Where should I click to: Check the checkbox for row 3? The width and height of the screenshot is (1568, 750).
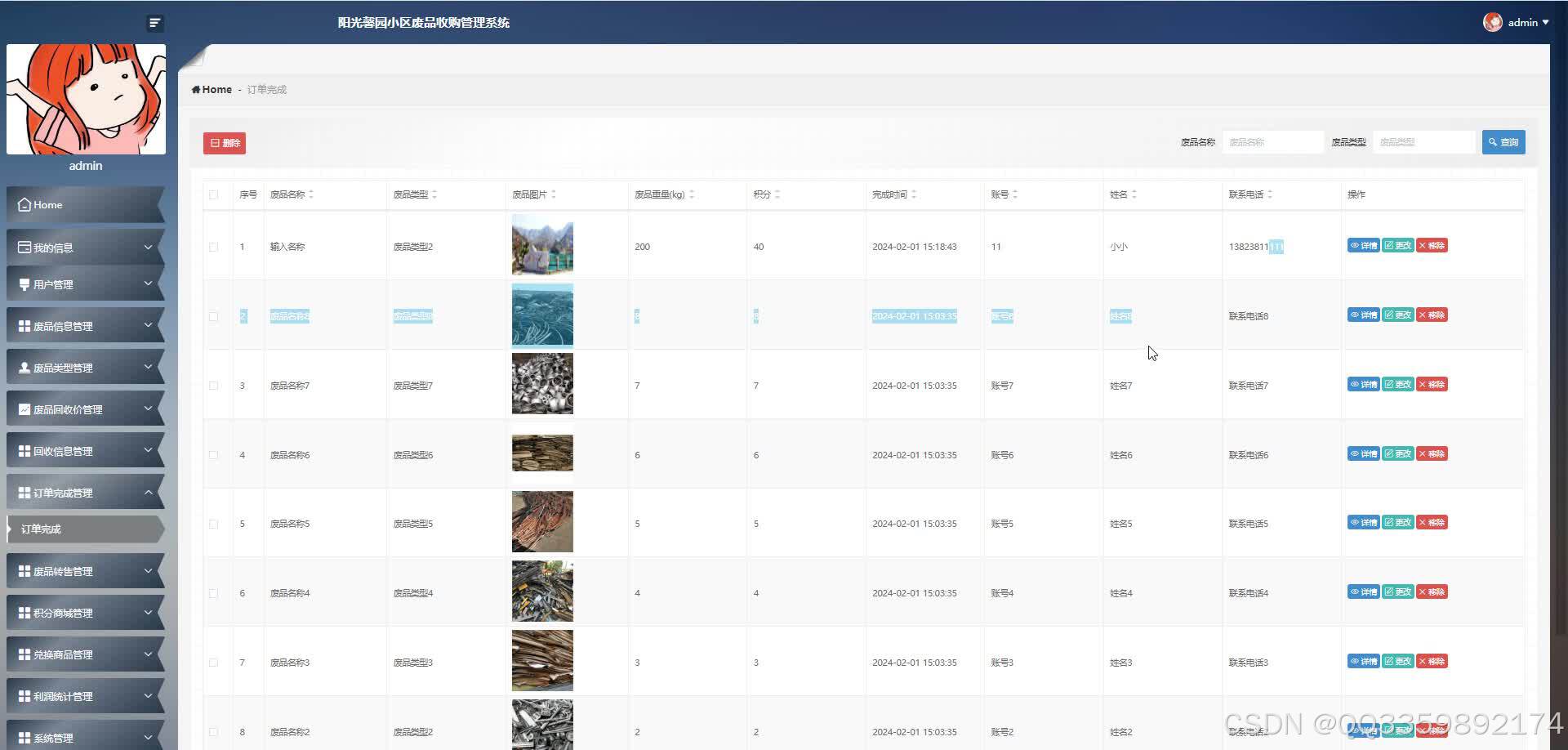coord(214,386)
